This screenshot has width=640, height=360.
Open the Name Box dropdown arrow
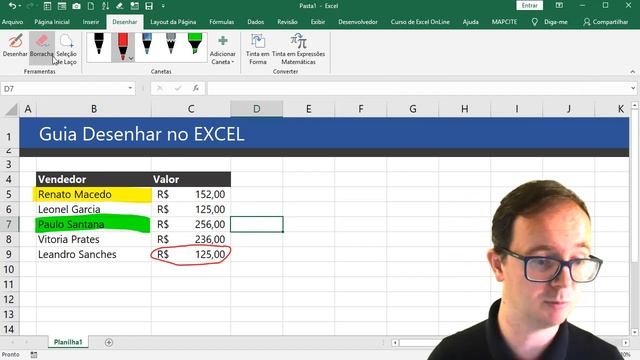(130, 88)
